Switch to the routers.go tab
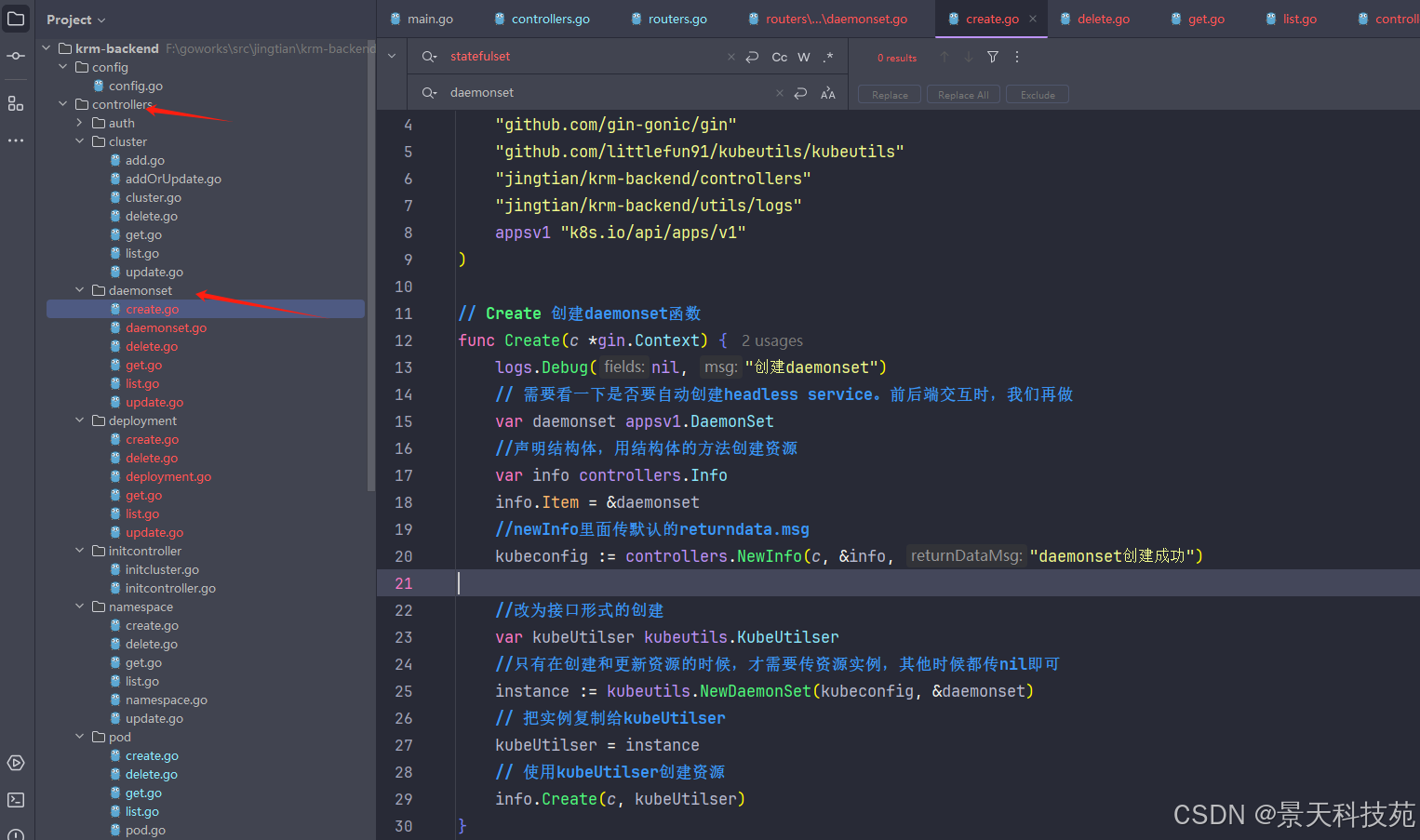 pos(669,19)
